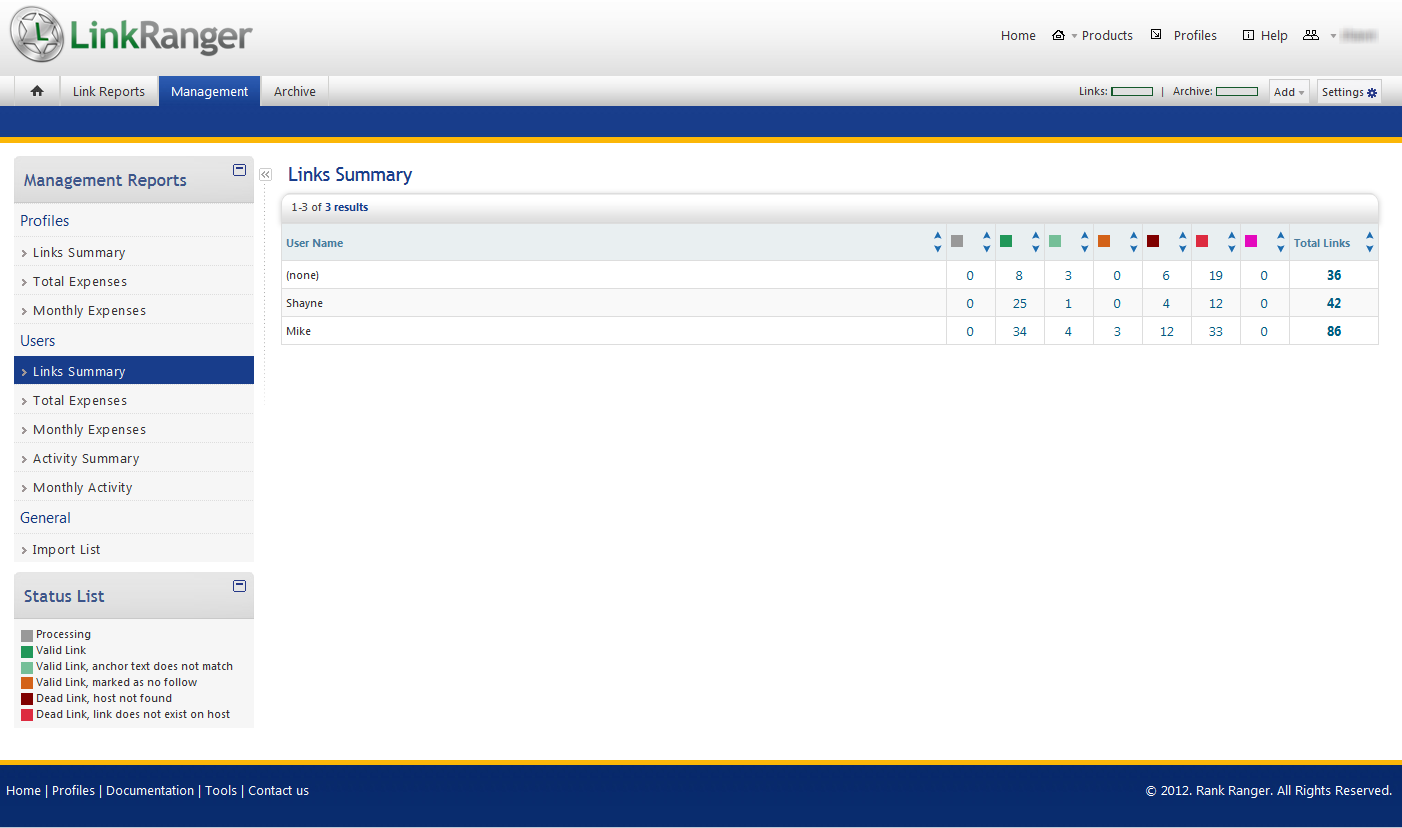The width and height of the screenshot is (1402, 828).
Task: Expand the user account dropdown arrow
Action: 1333,36
